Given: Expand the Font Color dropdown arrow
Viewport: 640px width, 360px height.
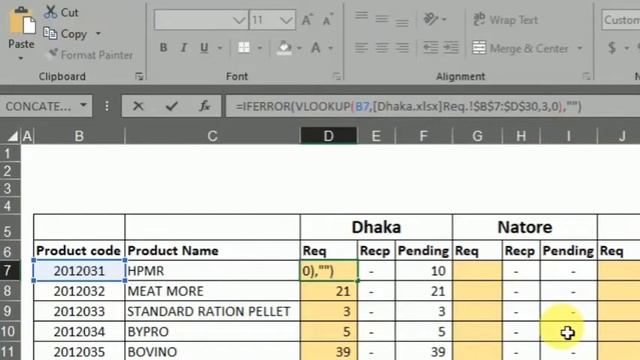Looking at the screenshot, I should pyautogui.click(x=331, y=48).
